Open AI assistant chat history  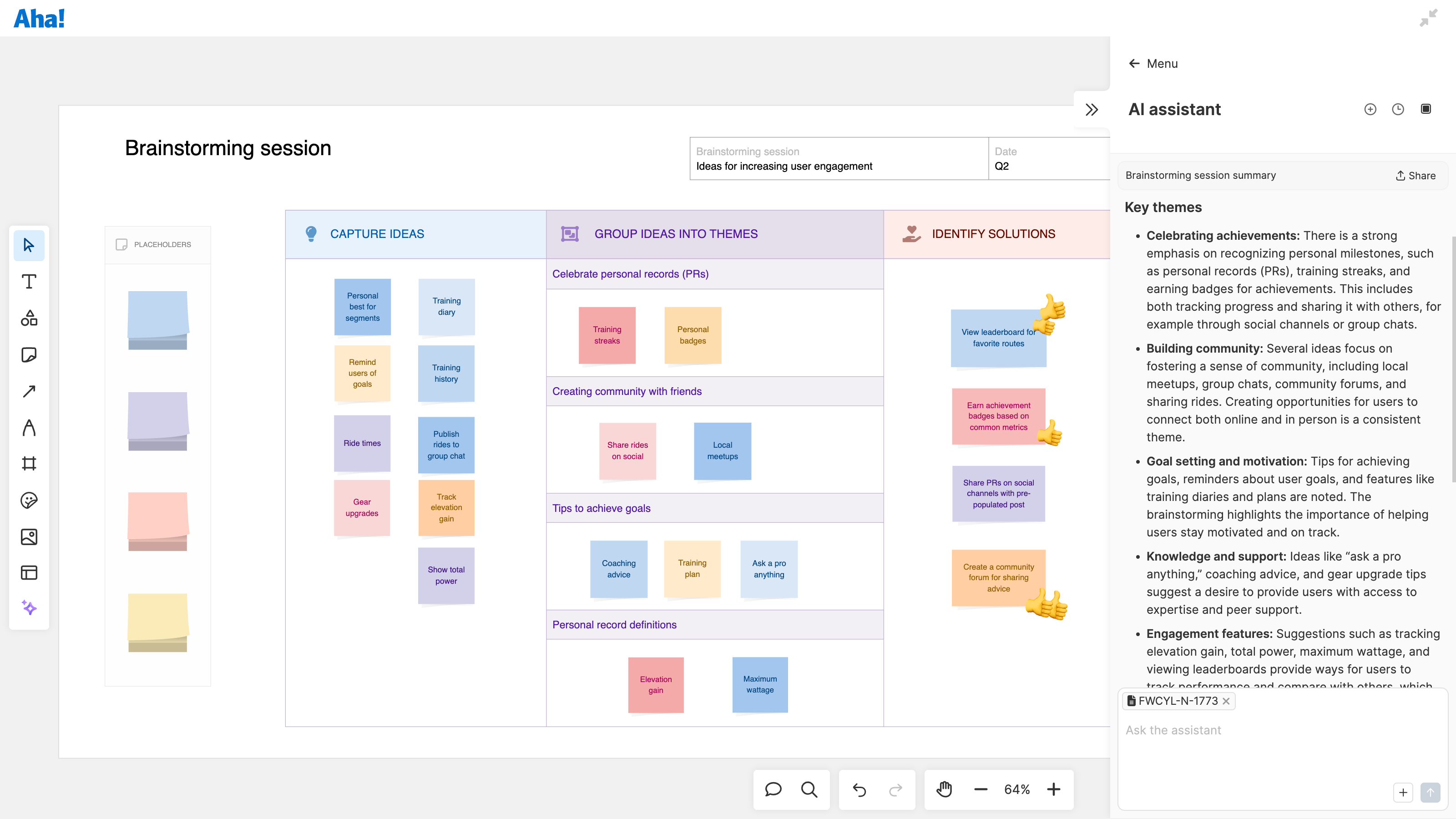[1398, 109]
